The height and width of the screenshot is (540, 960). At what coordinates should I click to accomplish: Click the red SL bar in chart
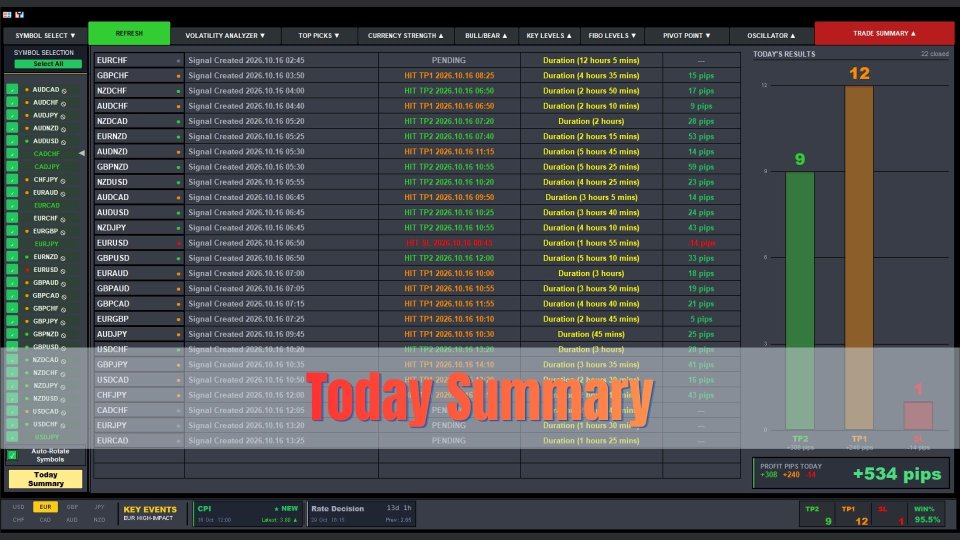click(x=918, y=416)
